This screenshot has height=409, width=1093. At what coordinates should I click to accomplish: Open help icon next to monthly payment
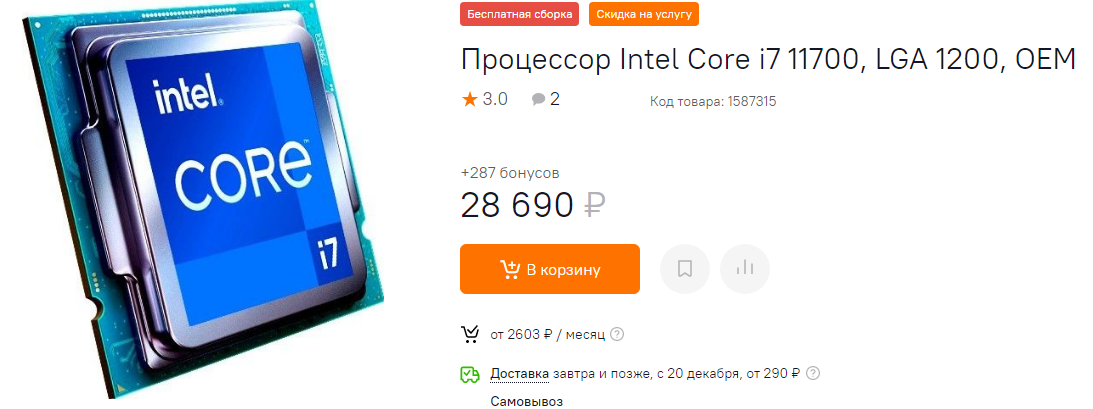(617, 334)
